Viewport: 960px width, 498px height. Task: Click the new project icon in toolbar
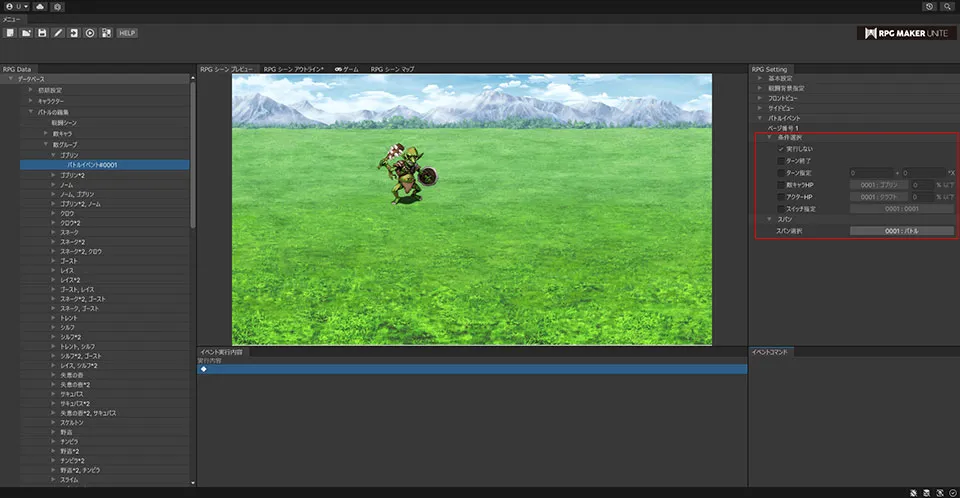pyautogui.click(x=9, y=33)
